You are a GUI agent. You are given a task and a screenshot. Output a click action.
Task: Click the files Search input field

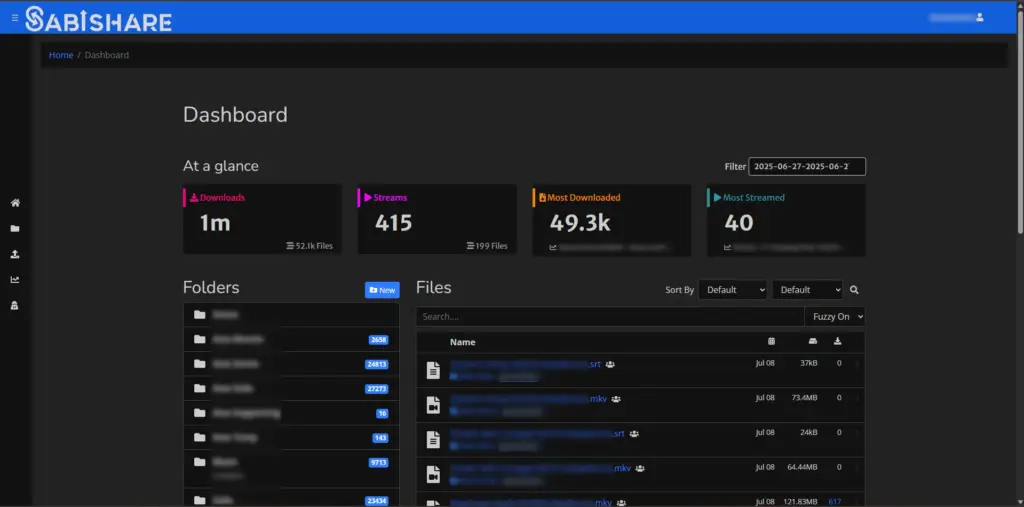[609, 316]
